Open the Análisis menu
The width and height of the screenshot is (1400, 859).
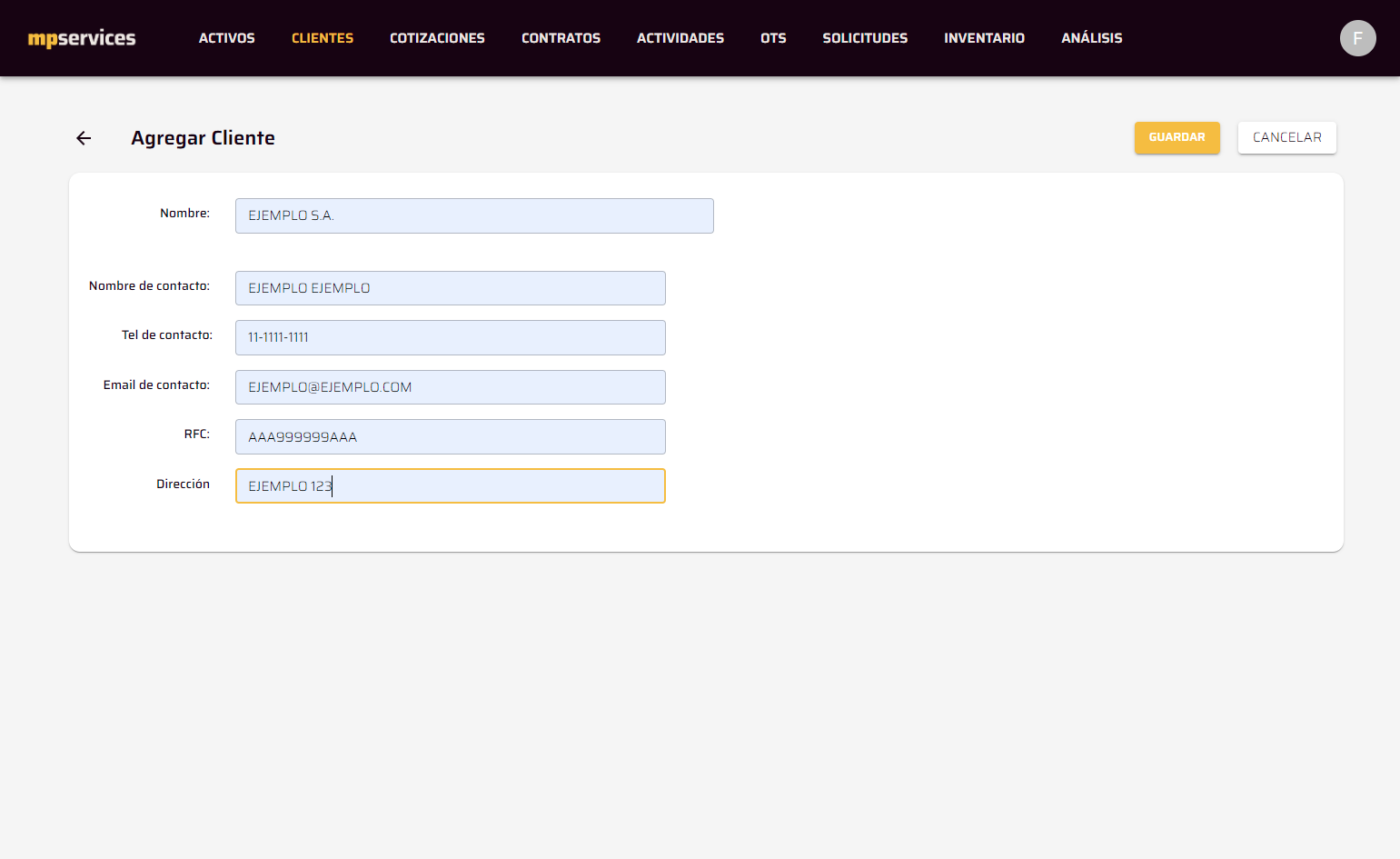(x=1092, y=38)
